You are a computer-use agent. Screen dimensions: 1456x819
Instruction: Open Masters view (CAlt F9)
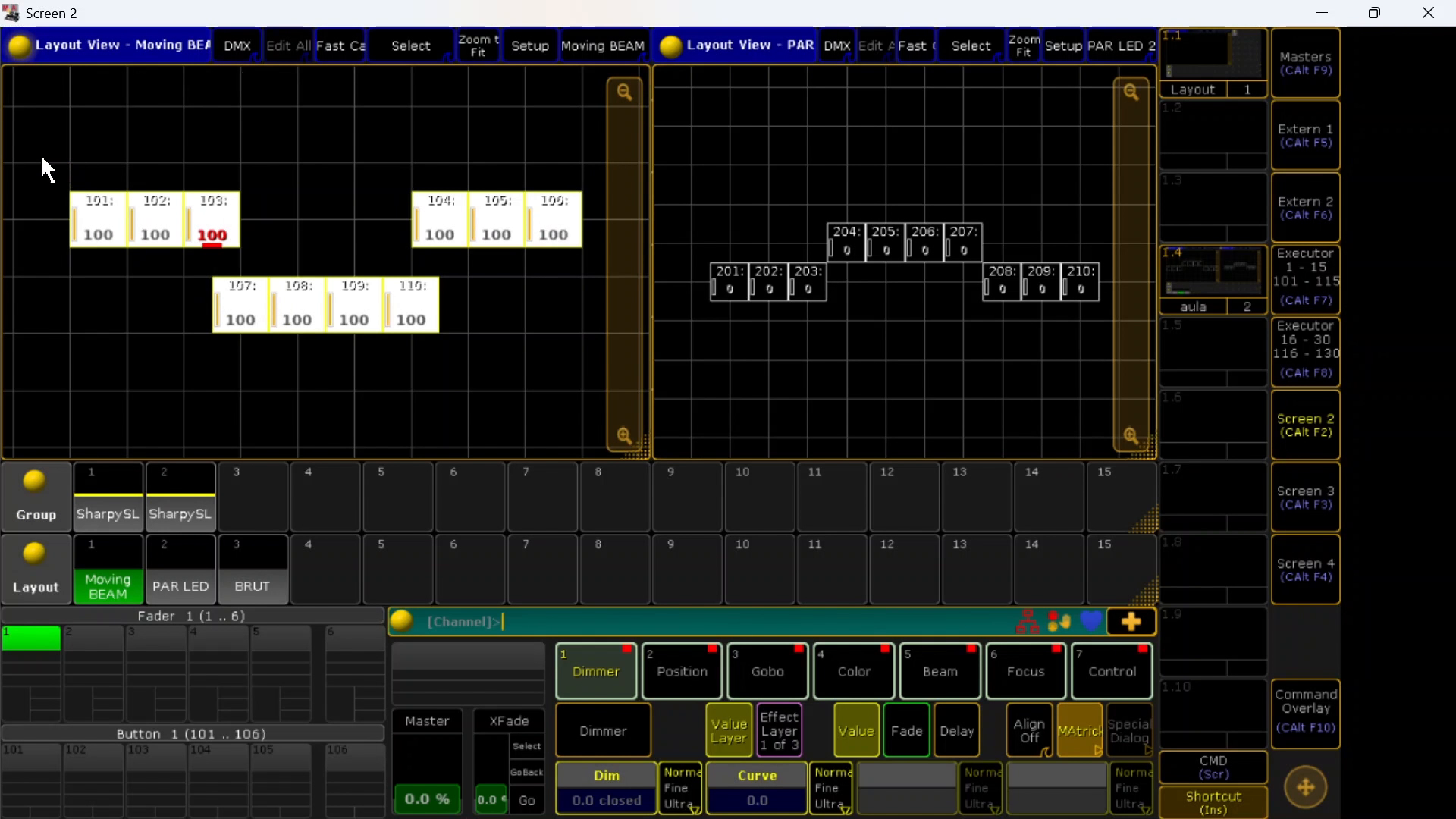pos(1305,63)
